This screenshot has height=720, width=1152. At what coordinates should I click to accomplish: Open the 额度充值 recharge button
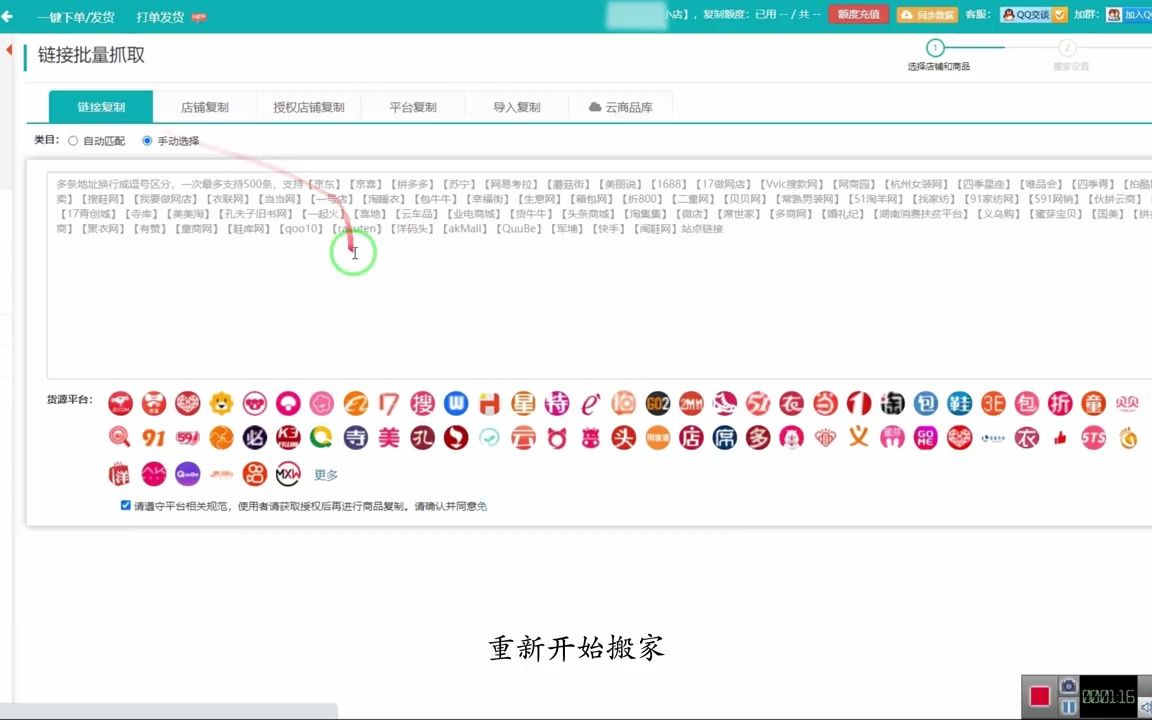click(x=858, y=15)
